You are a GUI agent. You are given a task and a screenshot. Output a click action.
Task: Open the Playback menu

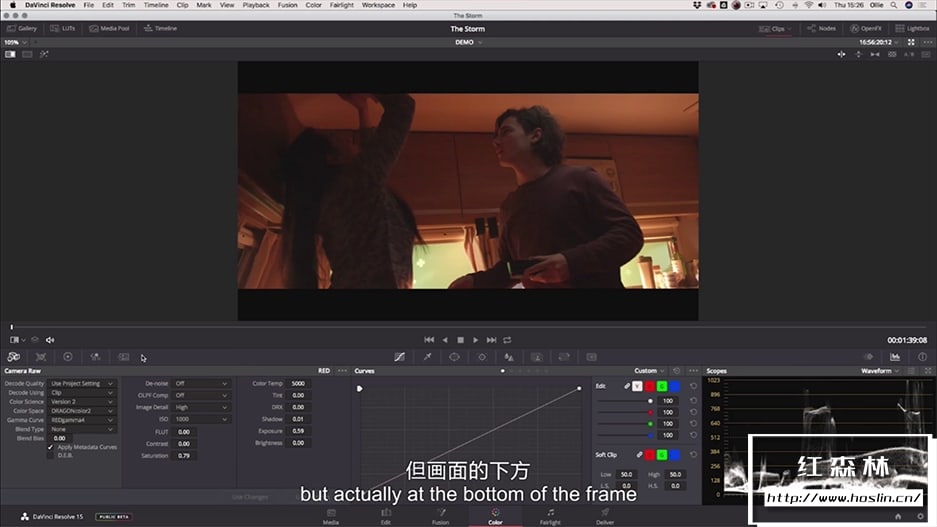pyautogui.click(x=256, y=5)
